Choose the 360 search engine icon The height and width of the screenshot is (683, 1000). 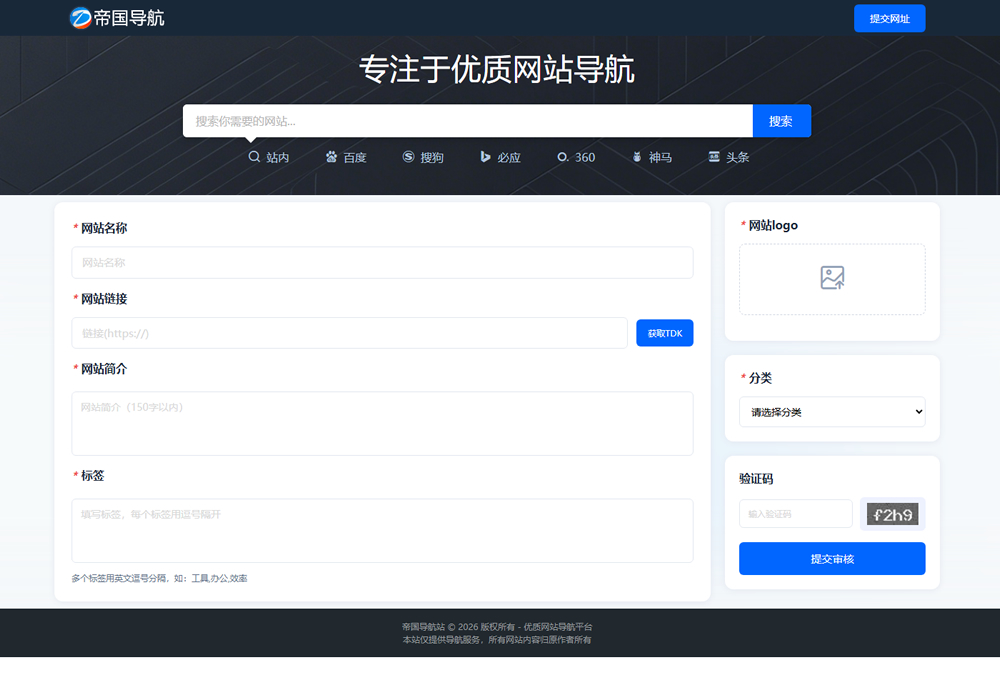pyautogui.click(x=562, y=157)
